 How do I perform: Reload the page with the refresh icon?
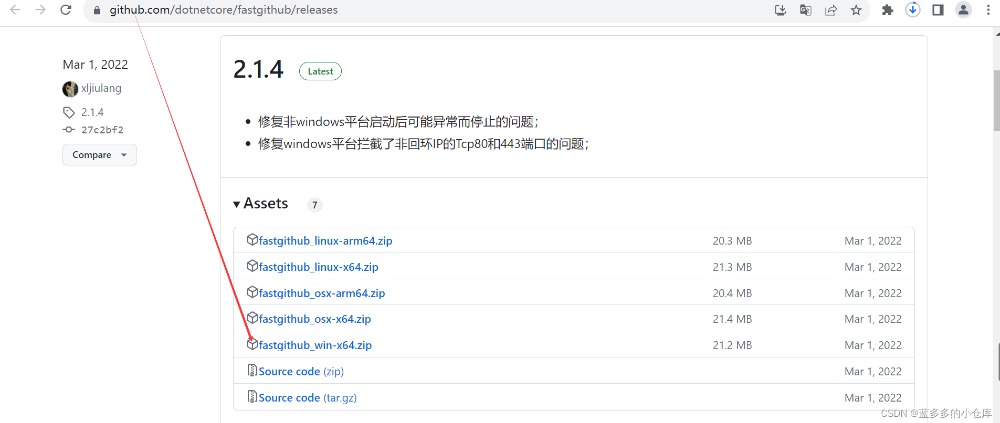(65, 10)
